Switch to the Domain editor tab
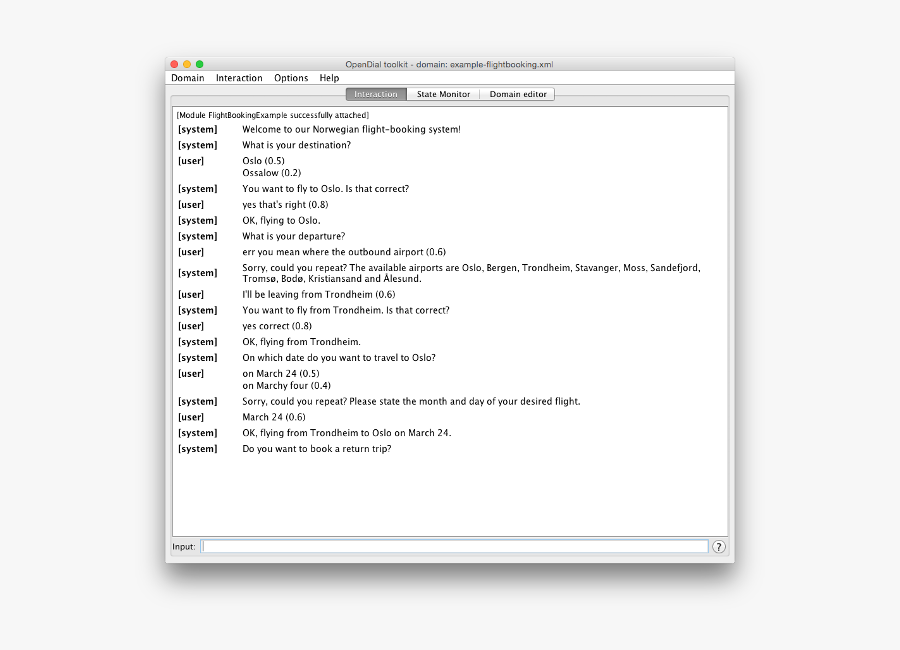900x650 pixels. point(518,94)
